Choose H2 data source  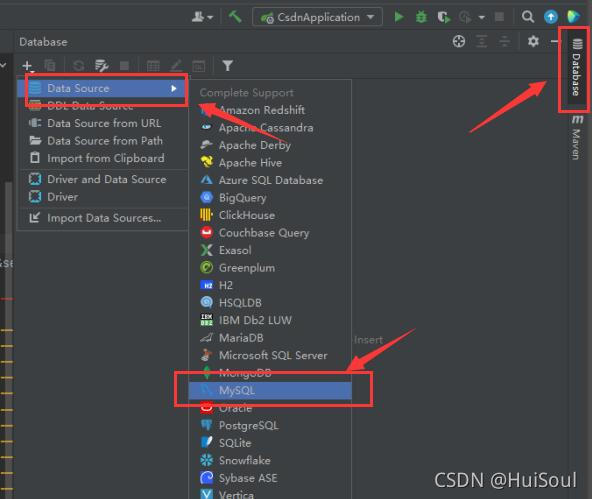point(270,285)
